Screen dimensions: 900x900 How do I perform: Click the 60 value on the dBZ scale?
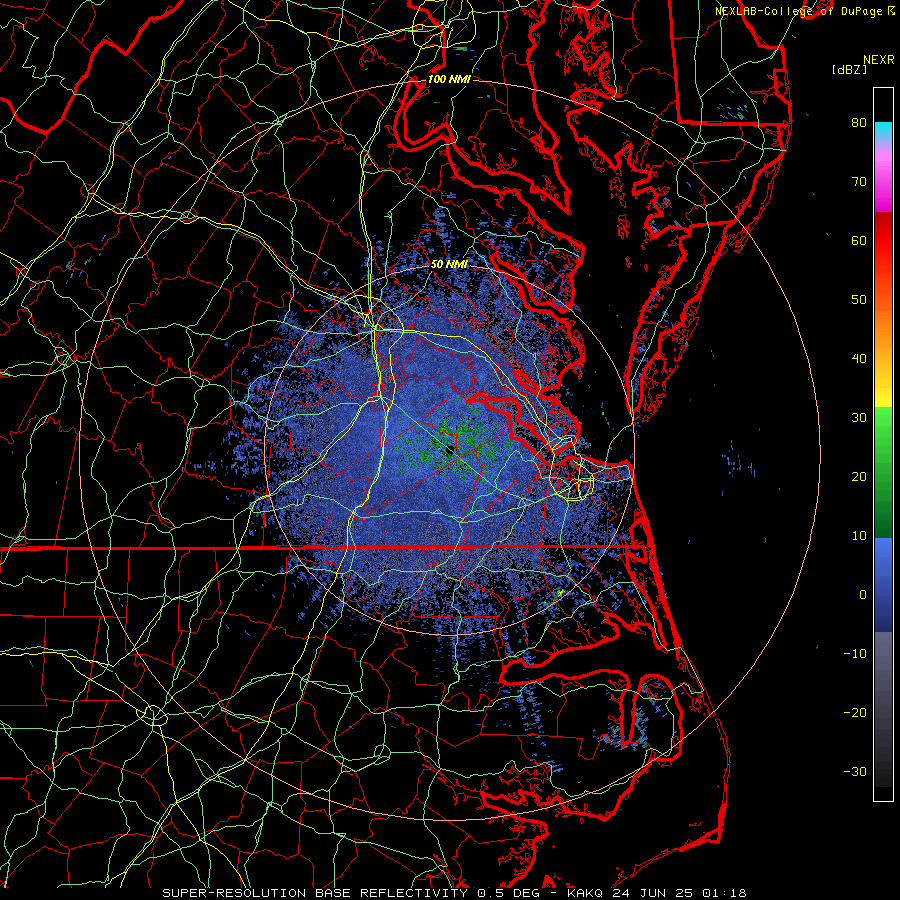[859, 240]
